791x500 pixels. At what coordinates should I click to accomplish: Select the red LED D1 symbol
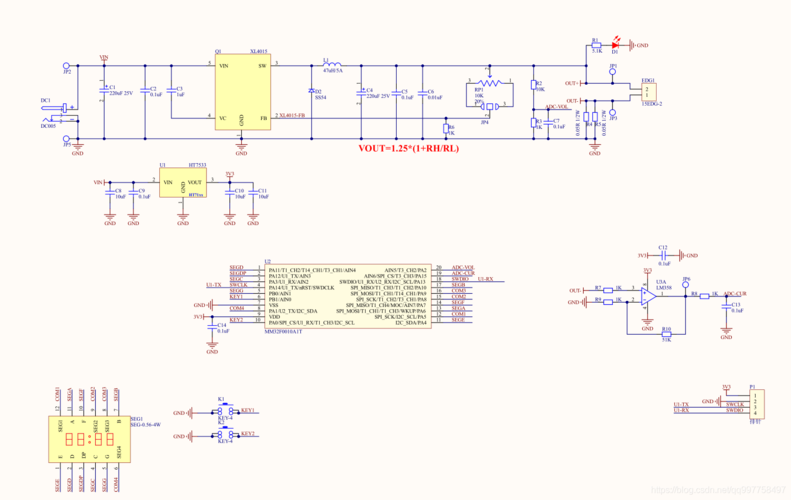[x=615, y=45]
